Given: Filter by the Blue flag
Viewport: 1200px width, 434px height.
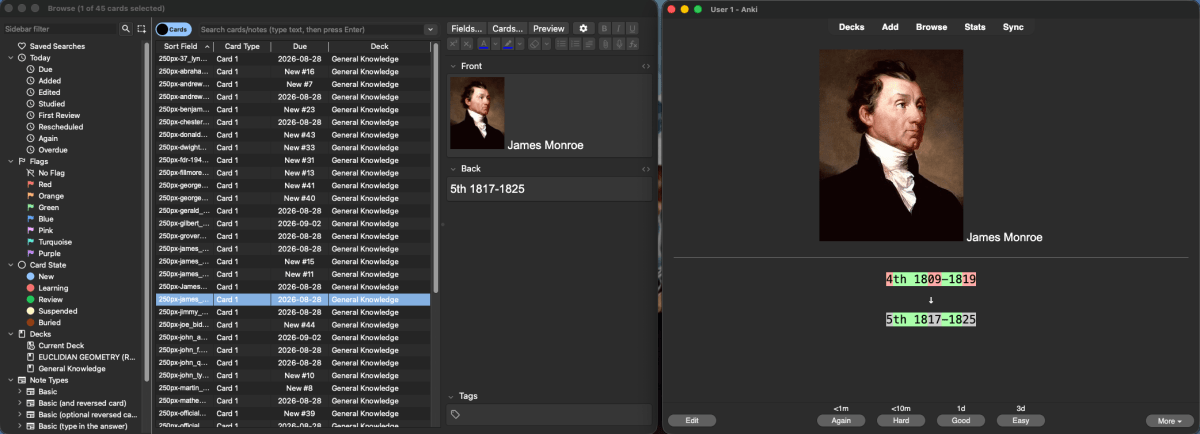Looking at the screenshot, I should pos(44,218).
